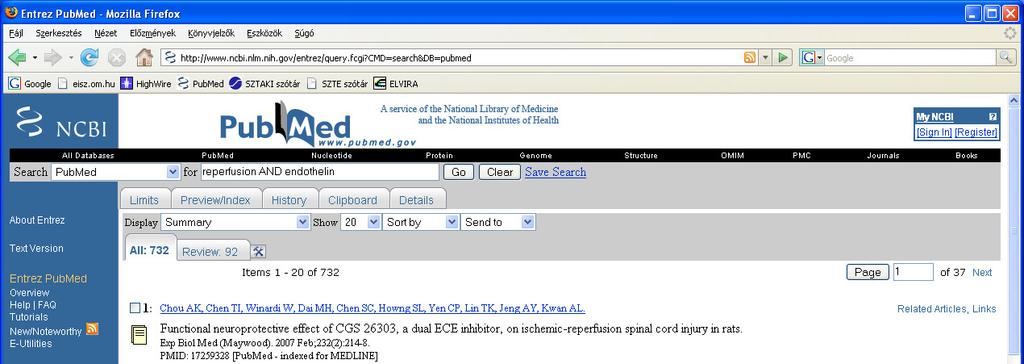This screenshot has width=1024, height=364.
Task: Open the Szerkesztés menu
Action: tap(59, 33)
